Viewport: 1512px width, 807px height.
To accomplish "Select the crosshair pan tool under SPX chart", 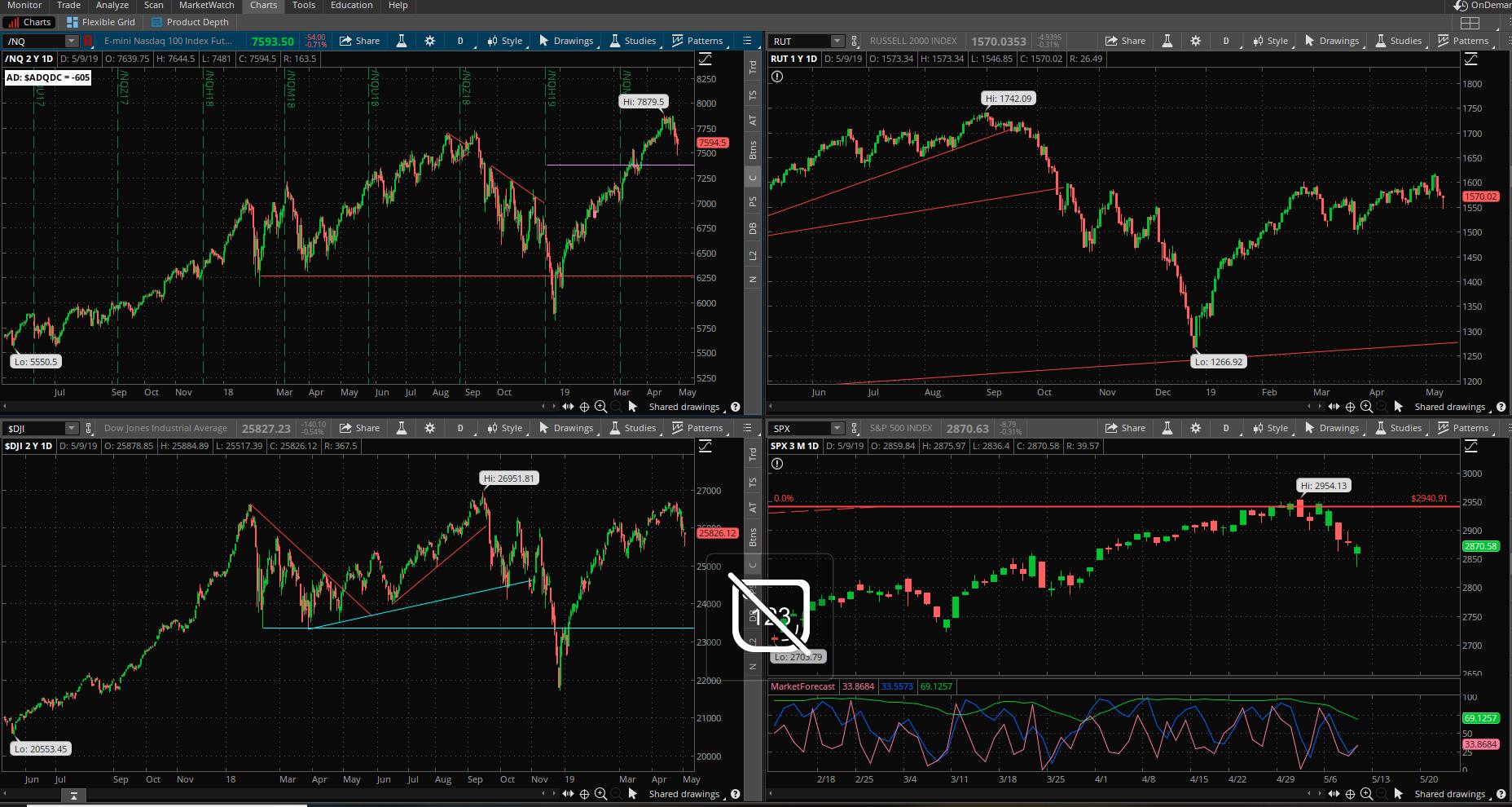I will pos(1350,794).
